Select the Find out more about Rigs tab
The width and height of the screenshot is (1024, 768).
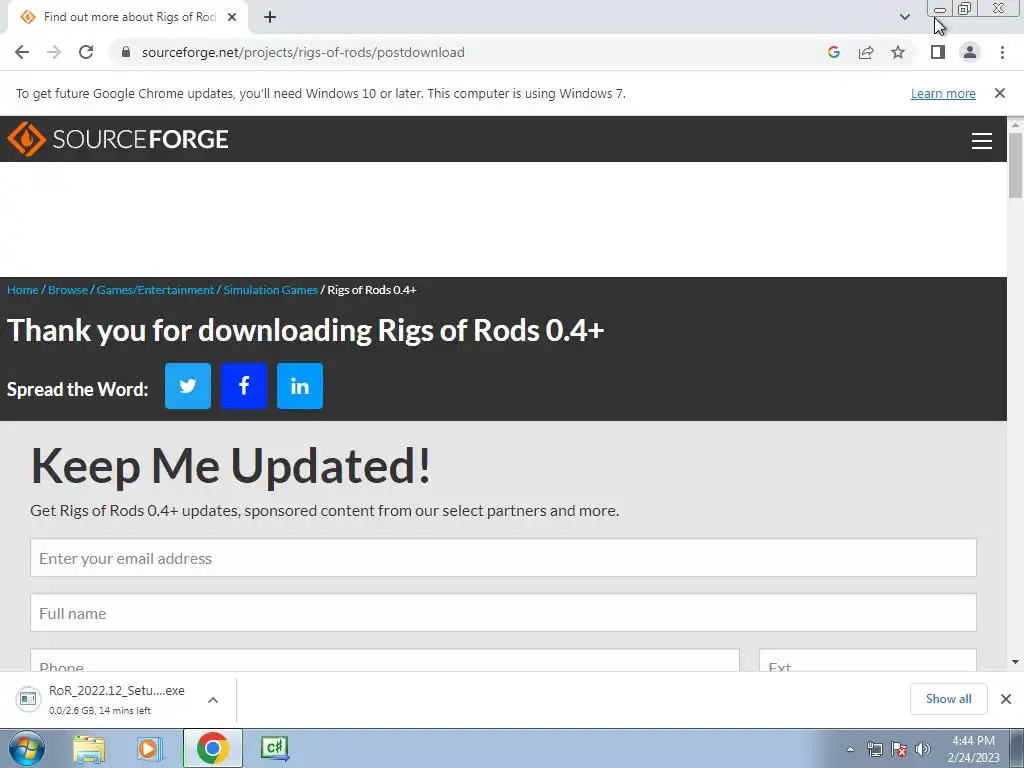pos(129,17)
